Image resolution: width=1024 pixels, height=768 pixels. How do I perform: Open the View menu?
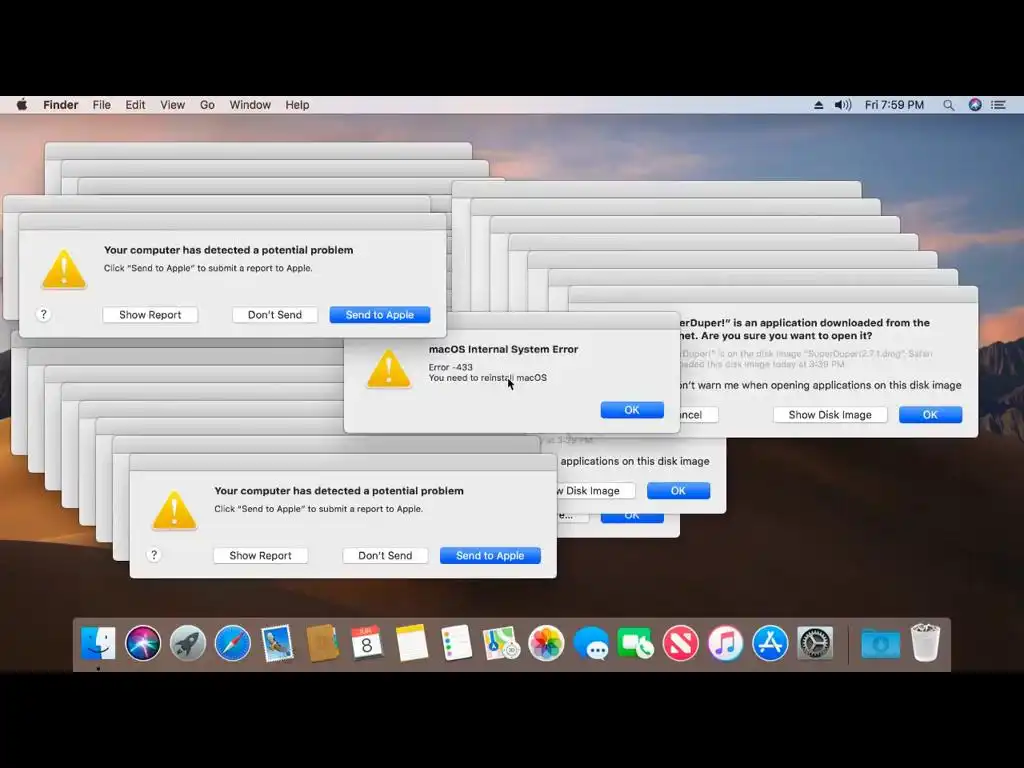click(172, 105)
